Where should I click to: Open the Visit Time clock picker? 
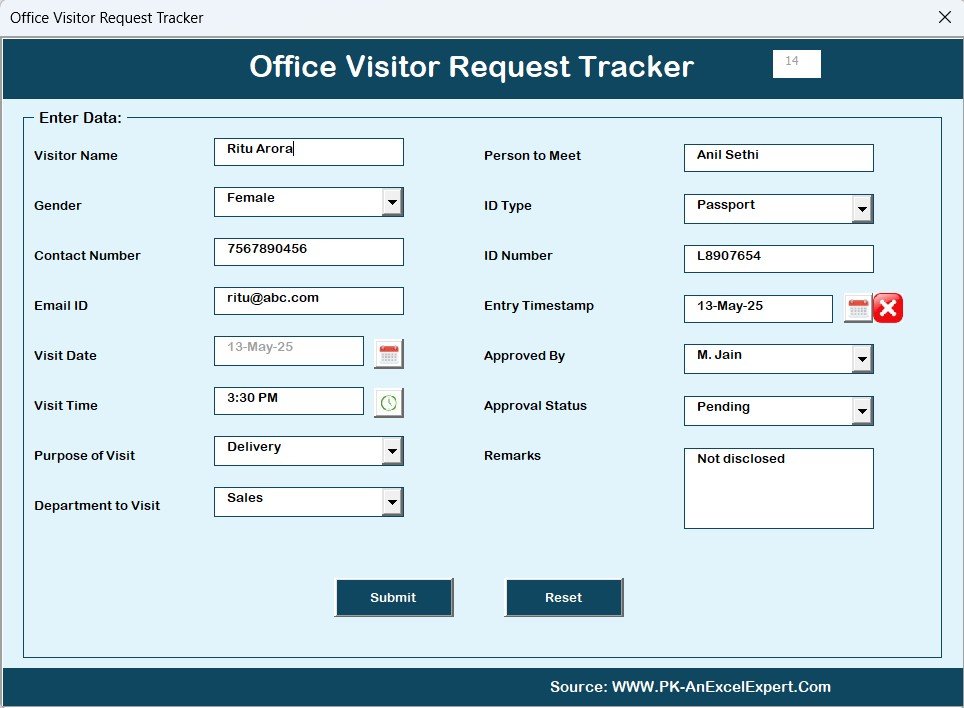tap(389, 403)
